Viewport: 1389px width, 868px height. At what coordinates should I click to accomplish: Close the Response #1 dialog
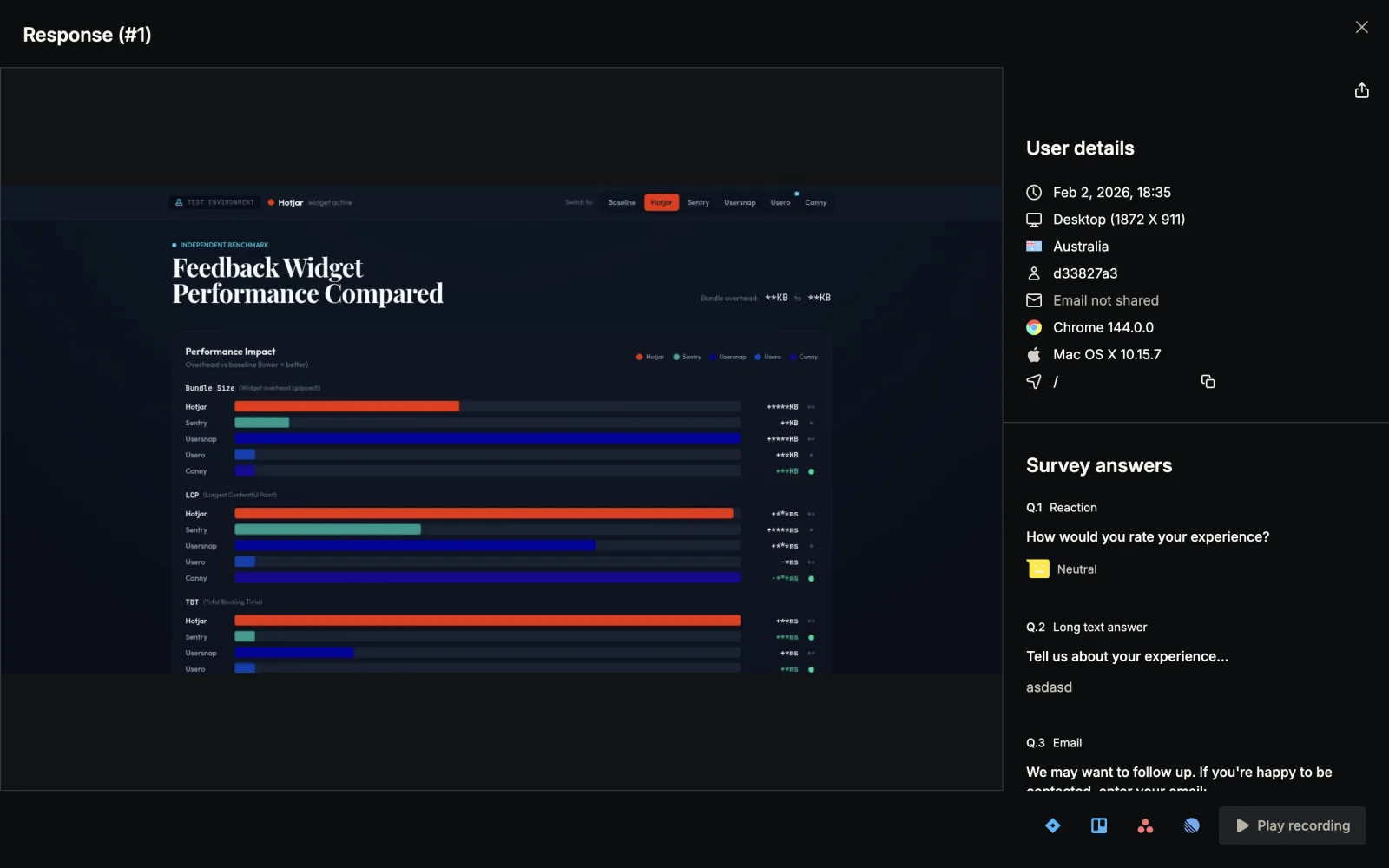point(1361,27)
